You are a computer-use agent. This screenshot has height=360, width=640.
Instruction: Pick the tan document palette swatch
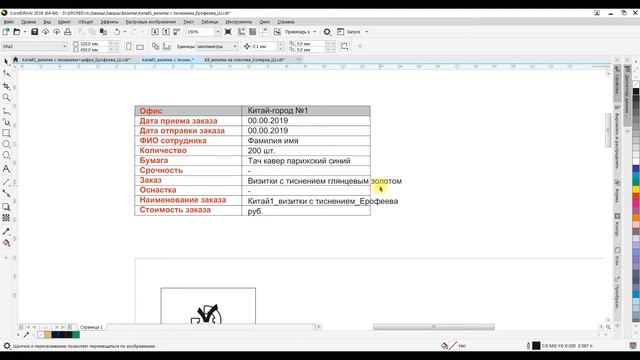tap(48, 335)
